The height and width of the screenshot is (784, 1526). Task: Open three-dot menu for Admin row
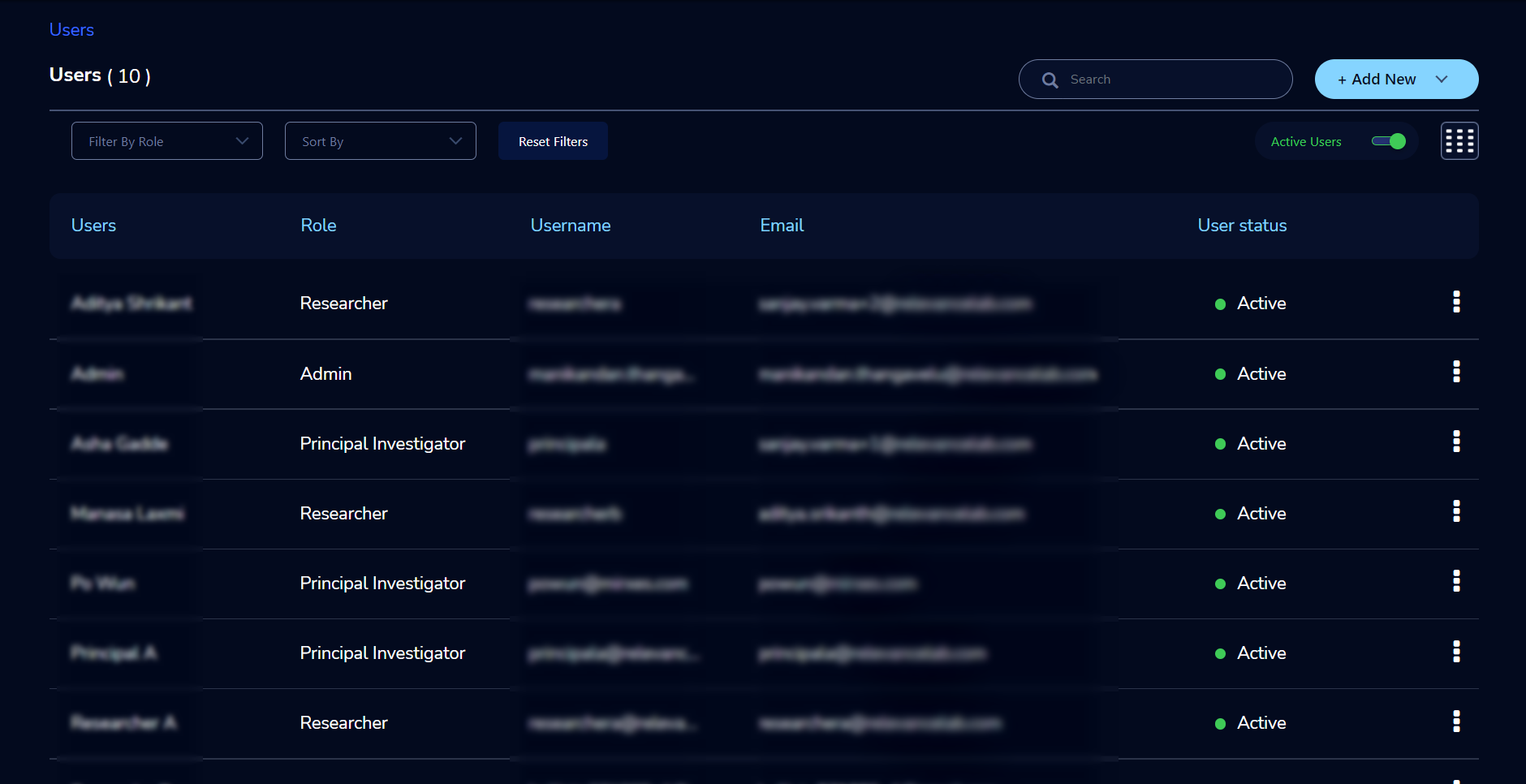point(1456,372)
